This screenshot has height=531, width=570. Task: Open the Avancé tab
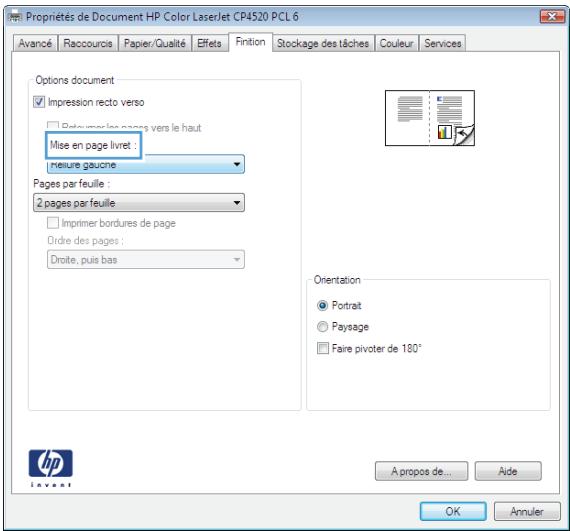point(35,43)
